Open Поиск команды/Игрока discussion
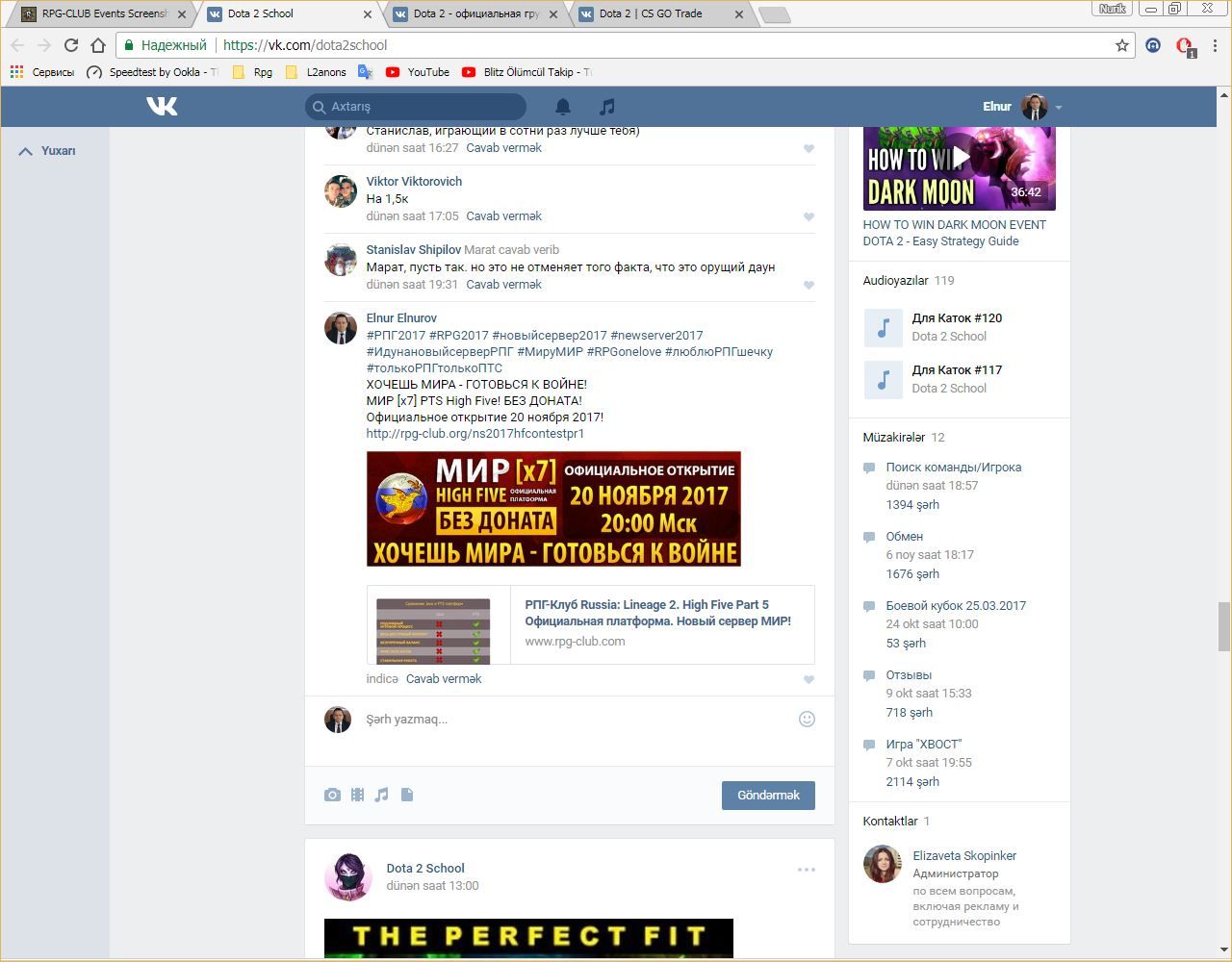Screen dimensions: 1232x962 [x=954, y=468]
